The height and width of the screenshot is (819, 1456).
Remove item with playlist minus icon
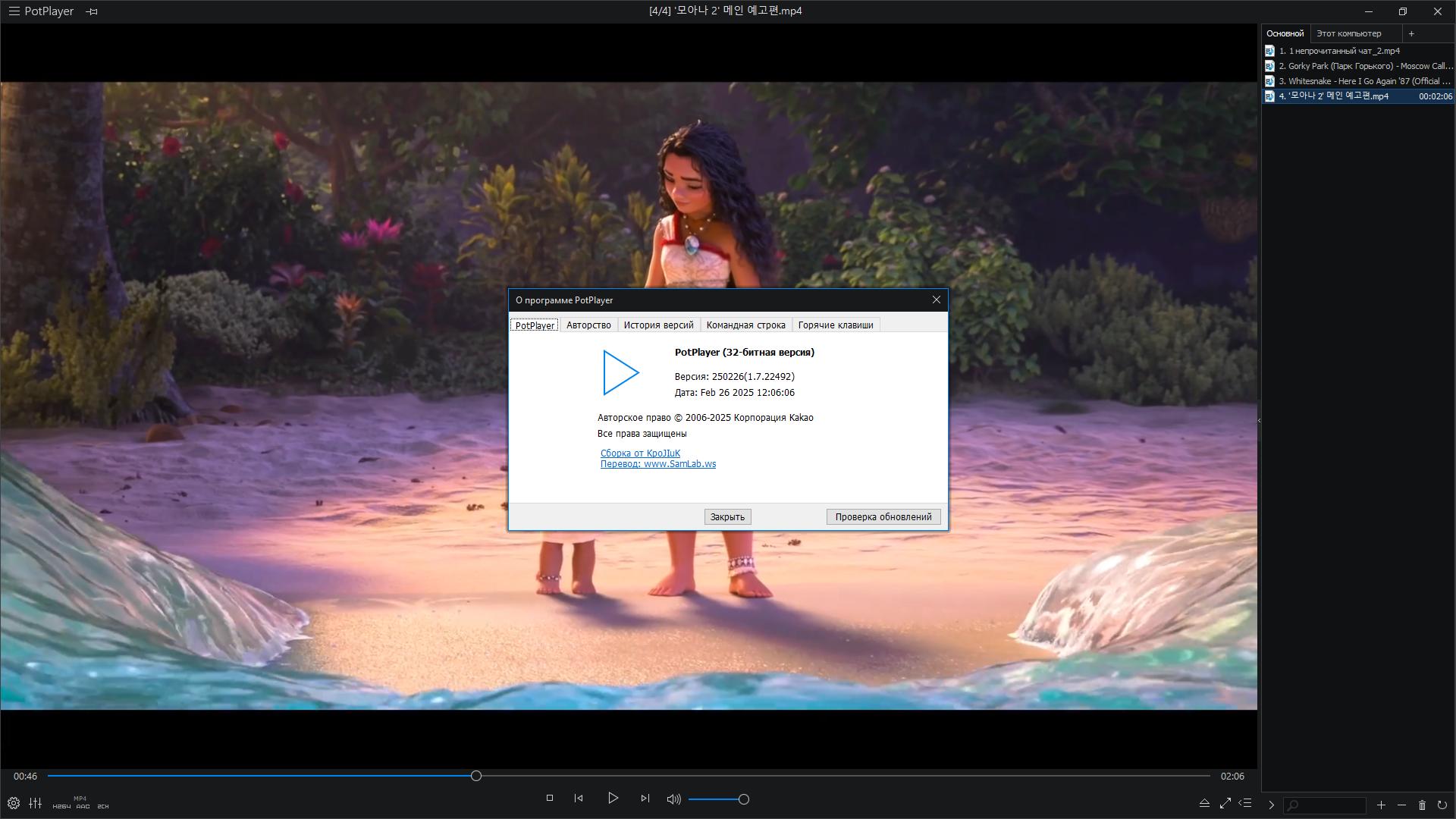pyautogui.click(x=1401, y=805)
